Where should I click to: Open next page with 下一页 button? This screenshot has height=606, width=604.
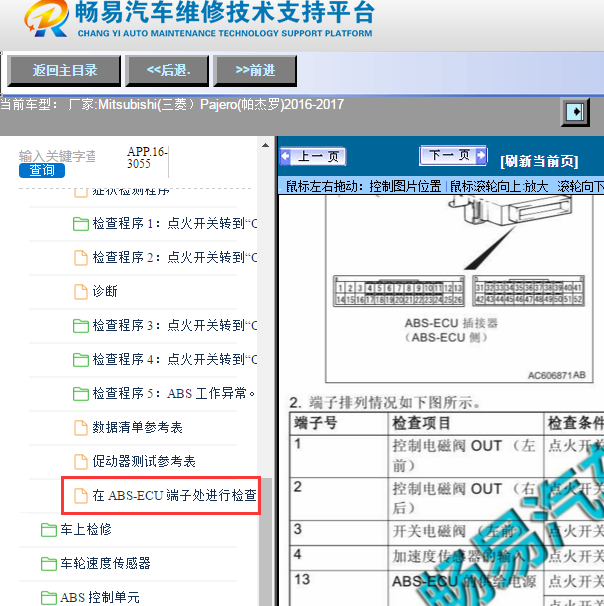point(453,156)
